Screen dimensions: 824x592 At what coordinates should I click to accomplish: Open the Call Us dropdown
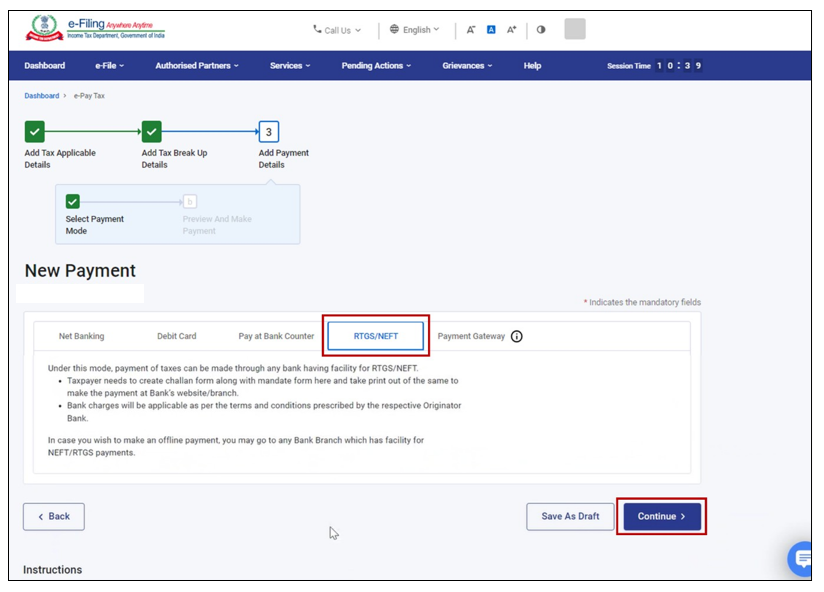(x=337, y=30)
